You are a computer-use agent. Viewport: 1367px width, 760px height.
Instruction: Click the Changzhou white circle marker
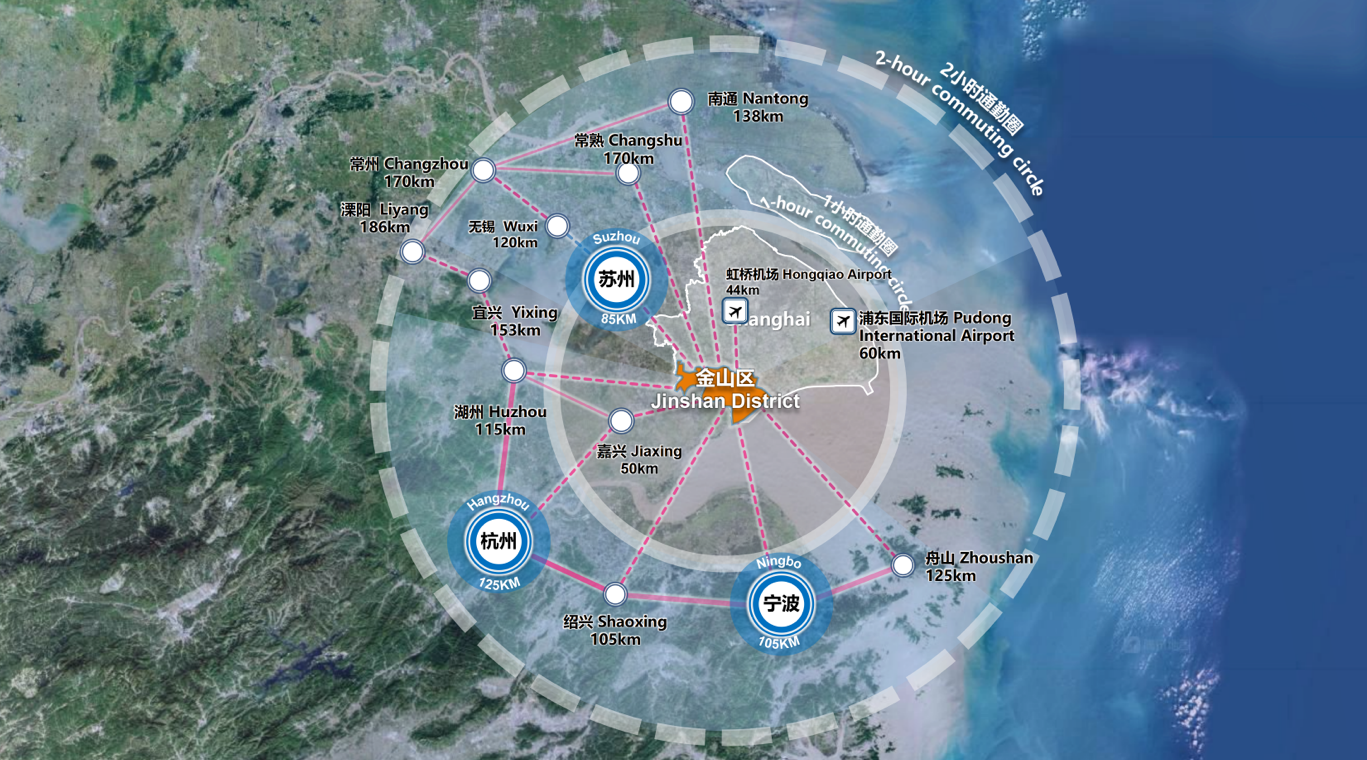(x=483, y=171)
